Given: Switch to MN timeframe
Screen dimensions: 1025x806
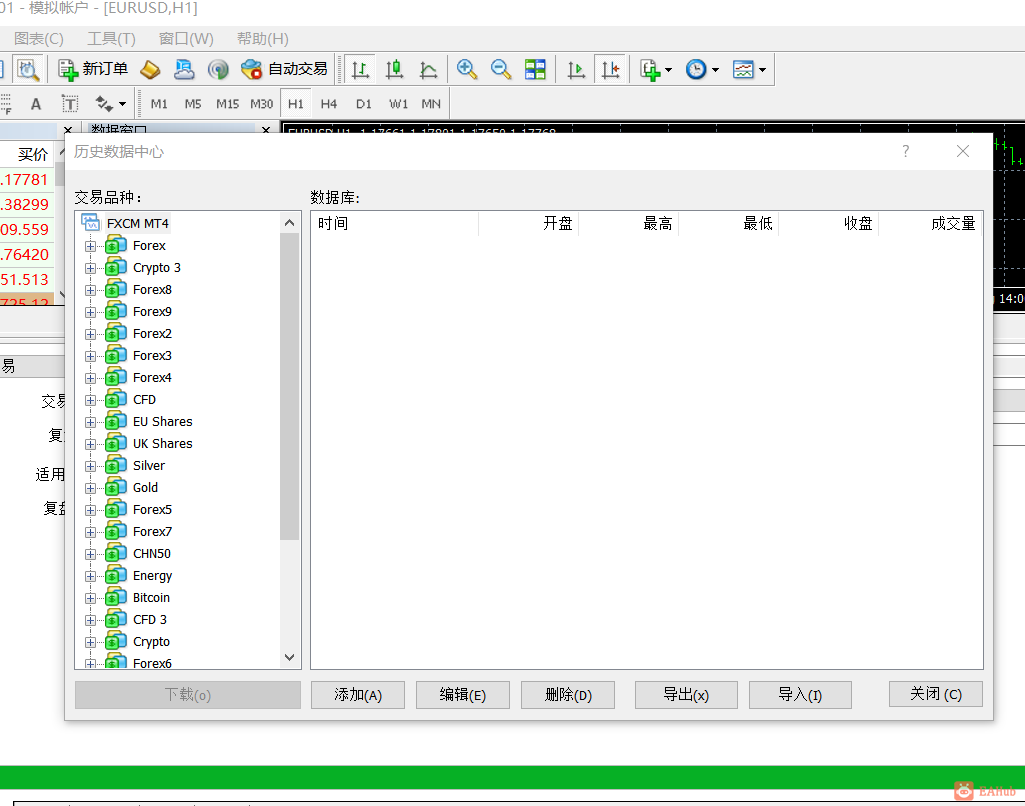Looking at the screenshot, I should click(431, 104).
